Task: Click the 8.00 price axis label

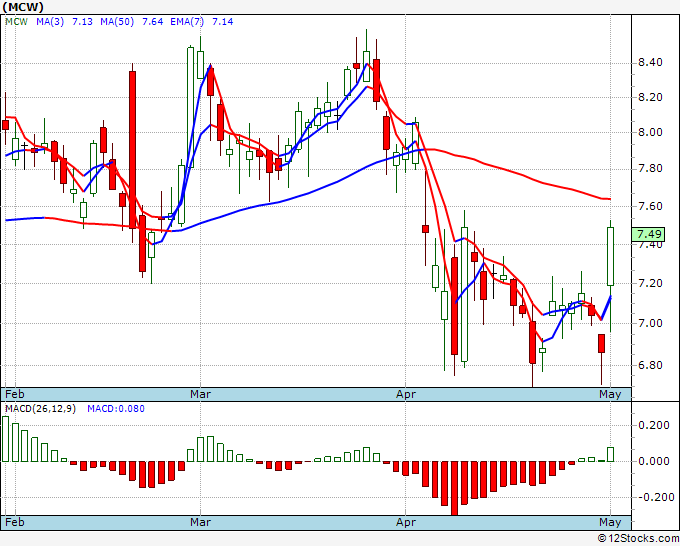Action: tap(651, 133)
